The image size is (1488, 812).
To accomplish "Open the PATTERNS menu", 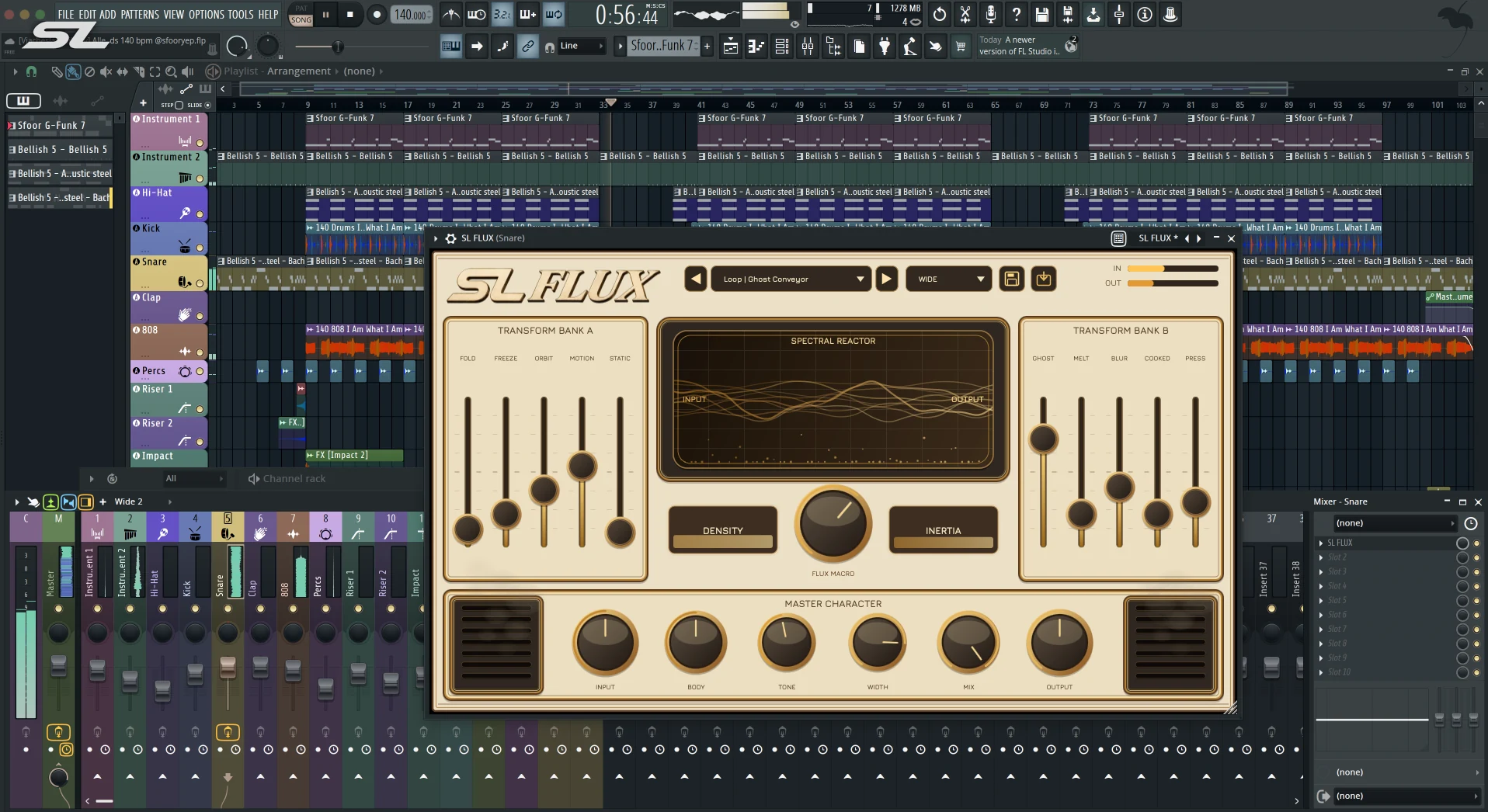I will pyautogui.click(x=140, y=14).
